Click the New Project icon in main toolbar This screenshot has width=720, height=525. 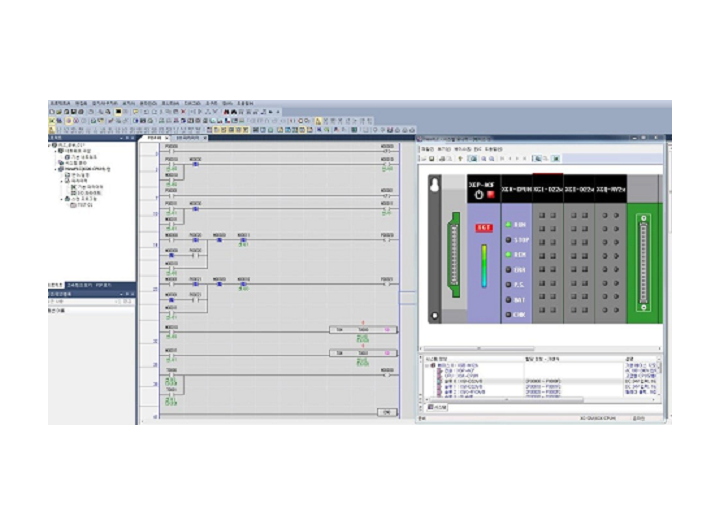[53, 112]
